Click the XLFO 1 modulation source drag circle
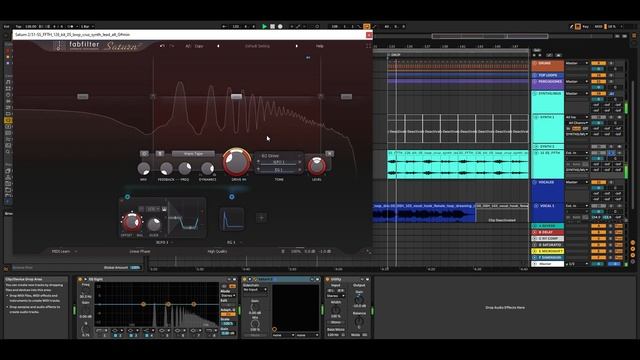Screen dimensions: 640x360 127,197
